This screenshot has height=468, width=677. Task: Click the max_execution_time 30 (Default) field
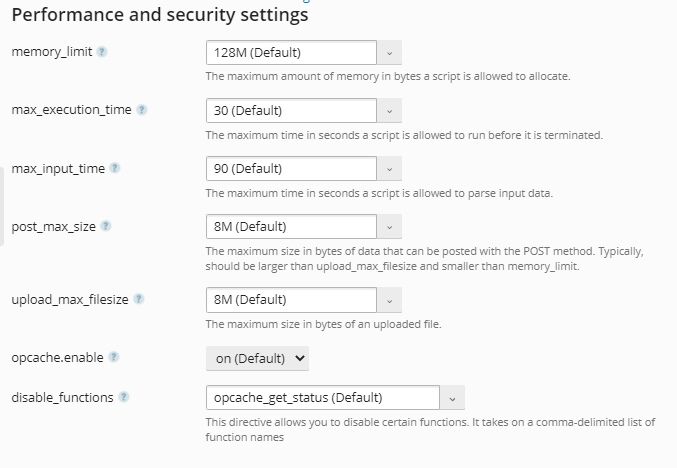(291, 111)
